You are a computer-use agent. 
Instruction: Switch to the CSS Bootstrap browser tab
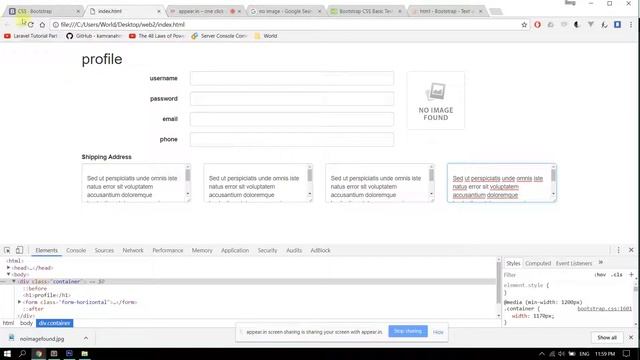click(x=43, y=11)
